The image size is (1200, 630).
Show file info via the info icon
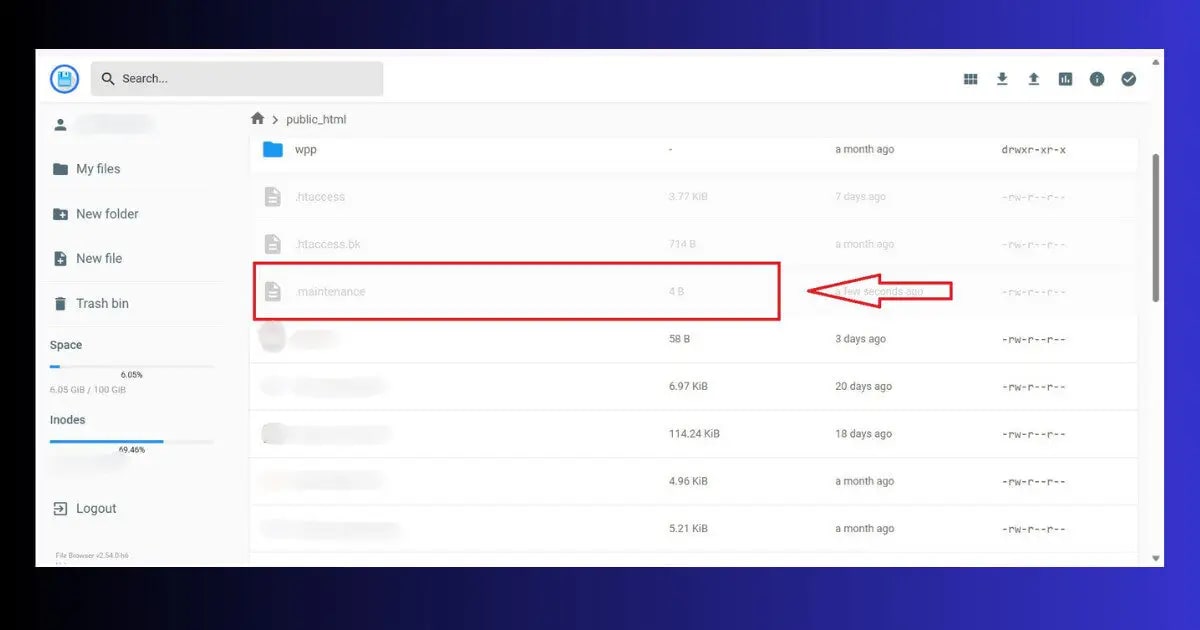[1097, 78]
